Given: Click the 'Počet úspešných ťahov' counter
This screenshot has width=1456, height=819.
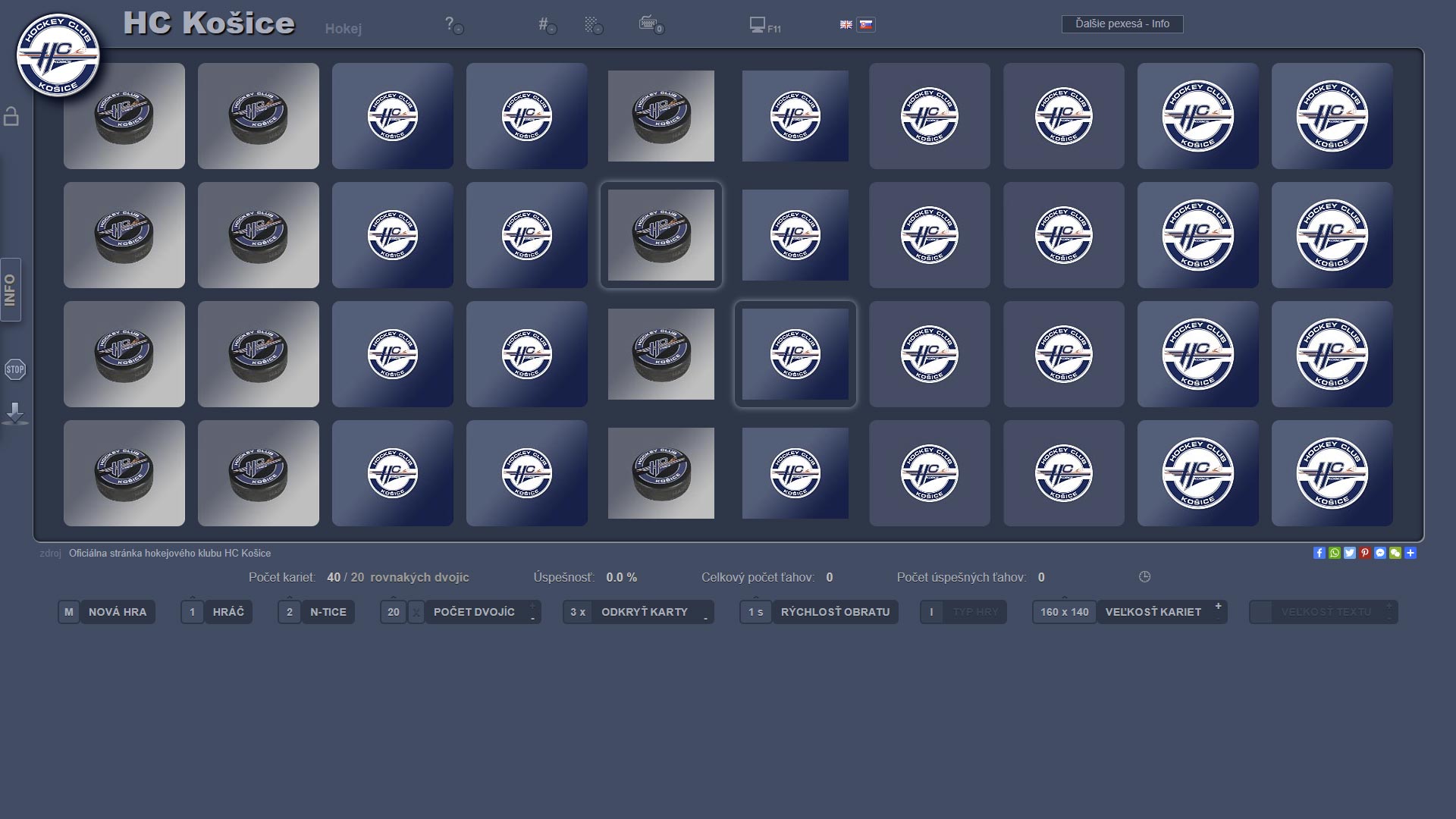Looking at the screenshot, I should pos(971,577).
